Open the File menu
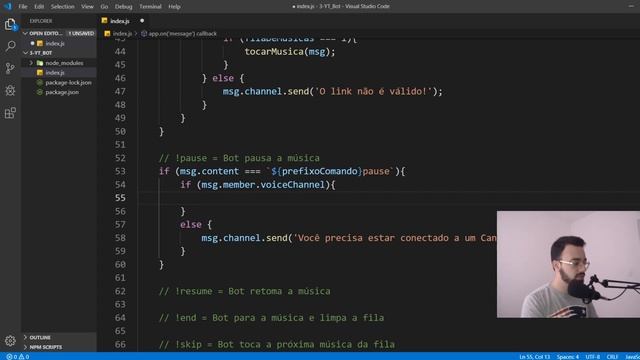This screenshot has width=640, height=360. 23,7
